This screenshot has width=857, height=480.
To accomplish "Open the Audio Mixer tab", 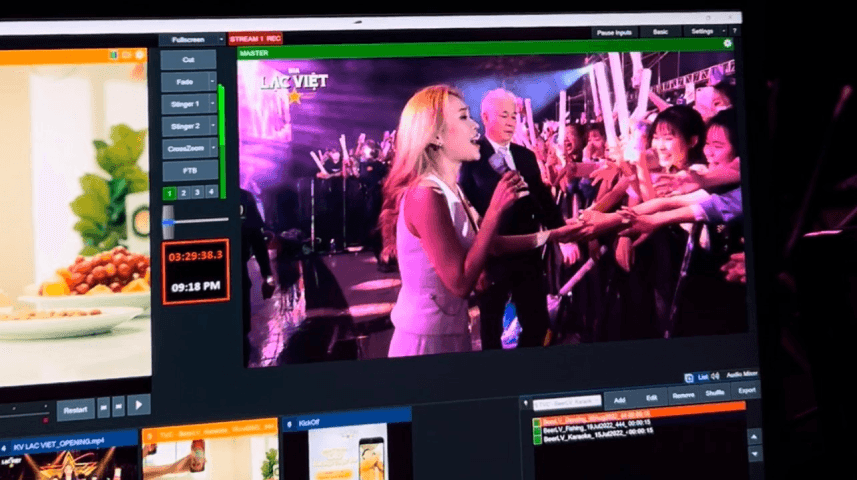I will click(x=742, y=374).
